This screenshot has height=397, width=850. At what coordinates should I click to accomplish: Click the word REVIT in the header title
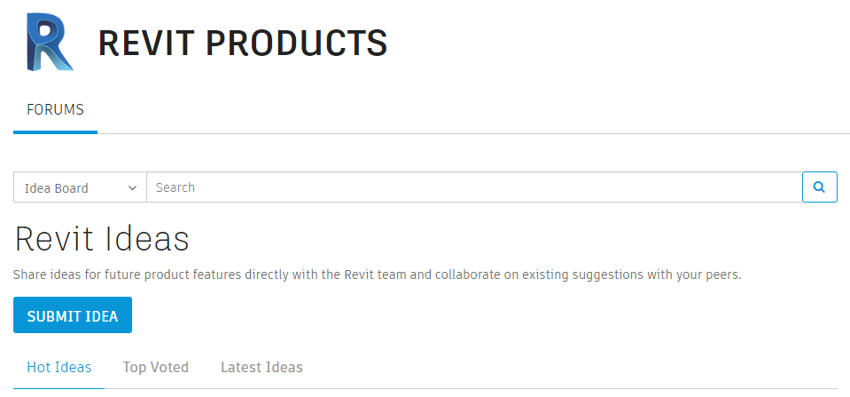(x=147, y=43)
